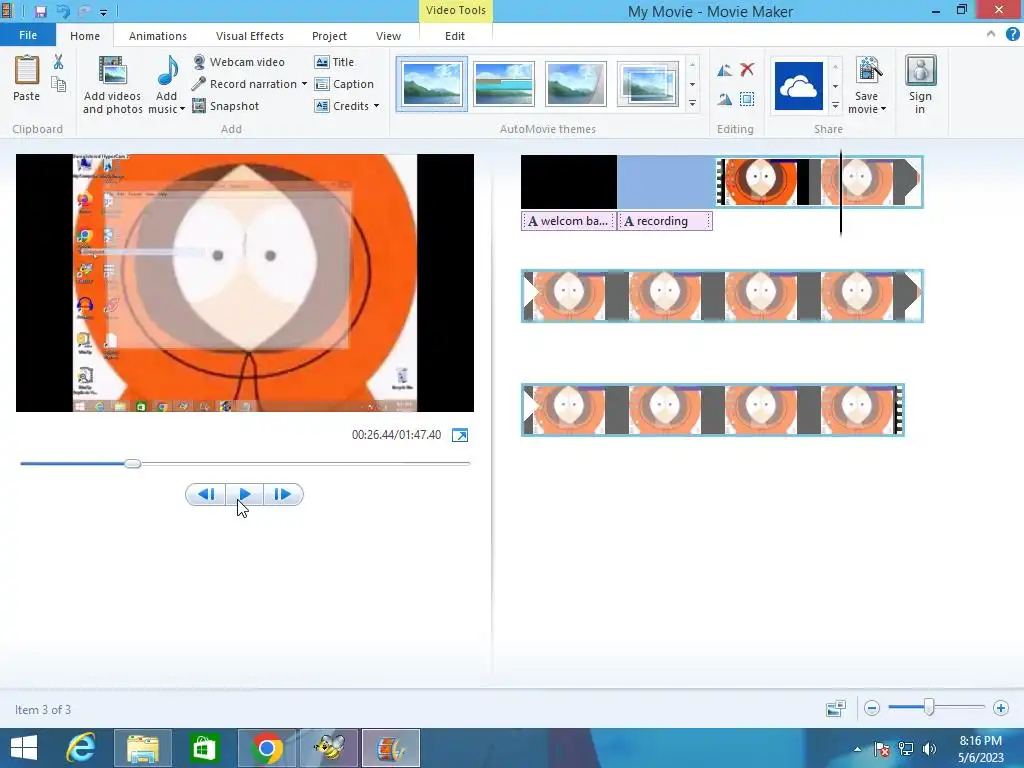Open the Save movie dropdown arrow
Screen dimensions: 1024x768
pos(884,109)
